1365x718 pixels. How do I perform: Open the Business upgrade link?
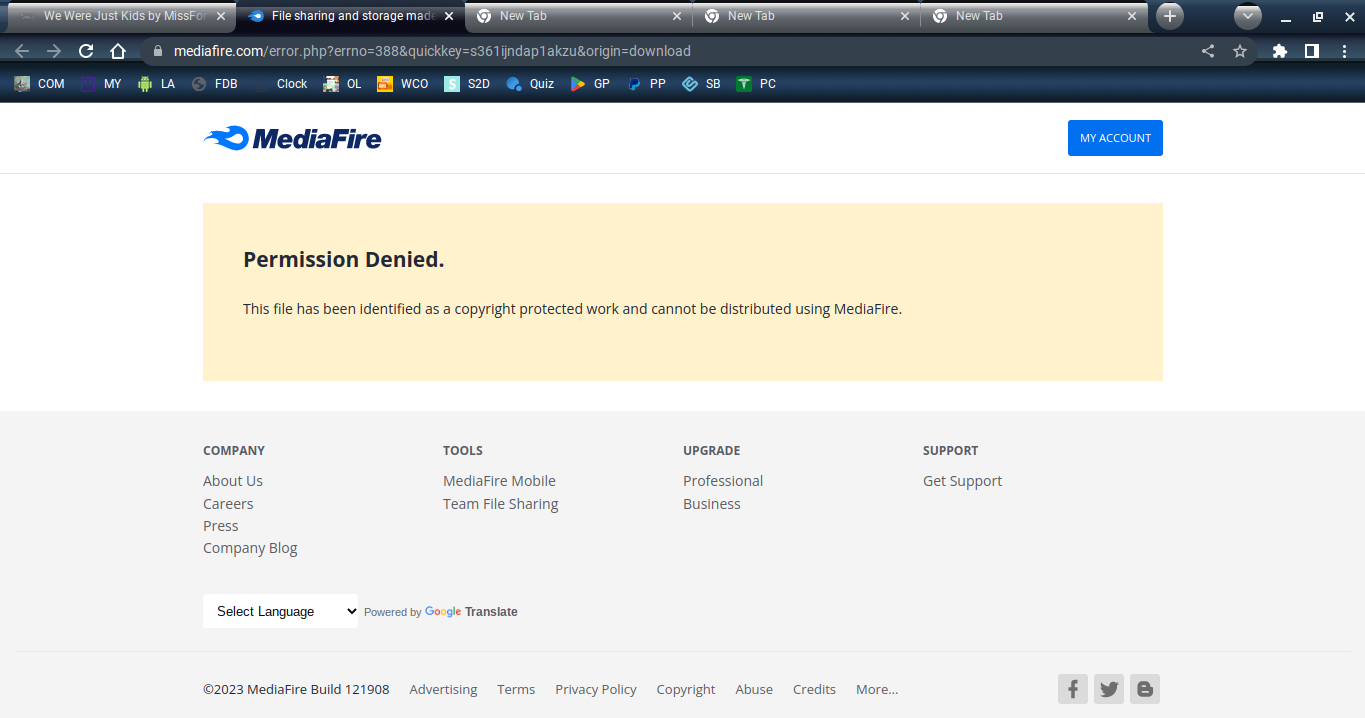[x=712, y=504]
